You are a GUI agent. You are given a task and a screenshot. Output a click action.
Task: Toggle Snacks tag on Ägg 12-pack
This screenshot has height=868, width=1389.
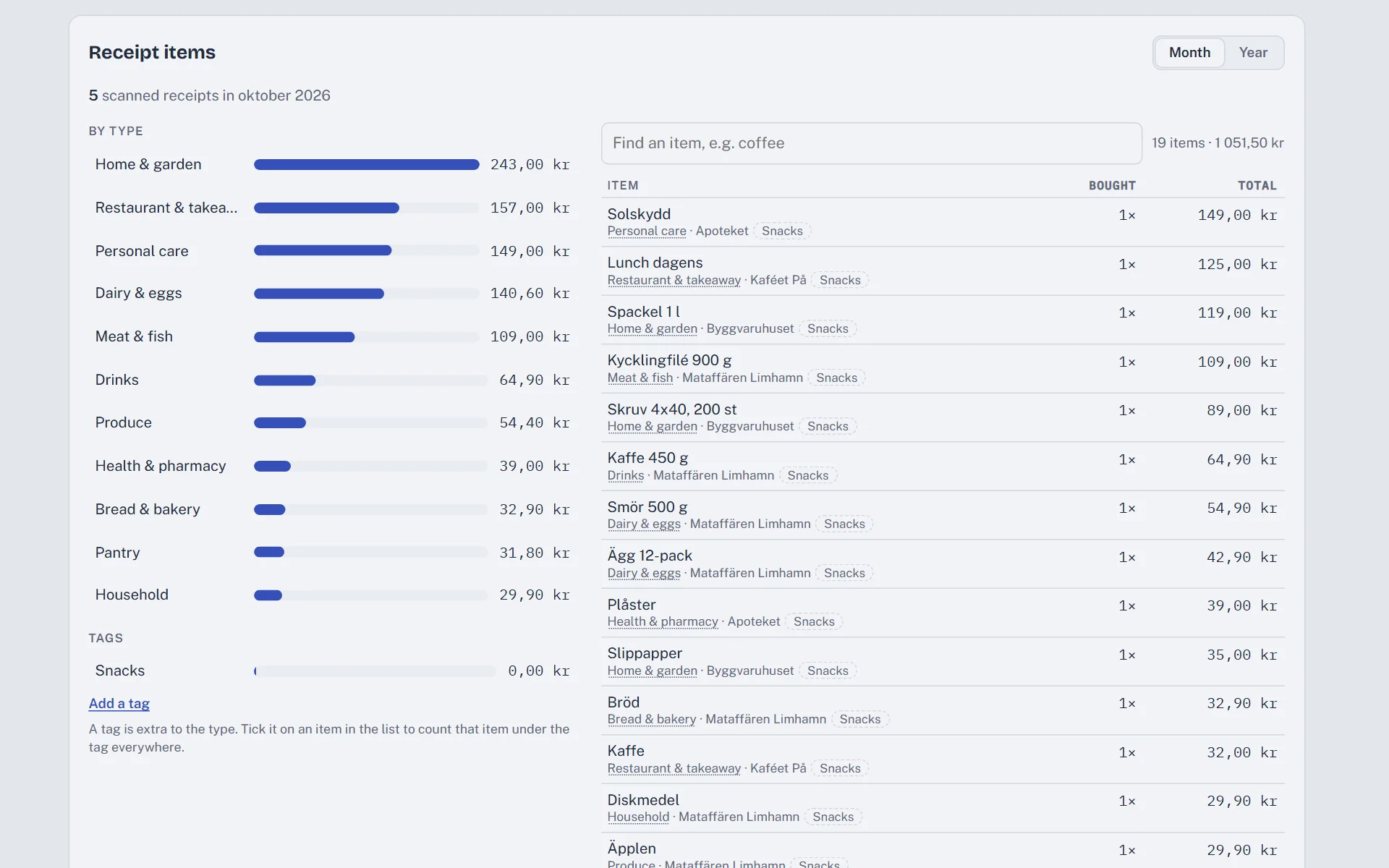844,573
